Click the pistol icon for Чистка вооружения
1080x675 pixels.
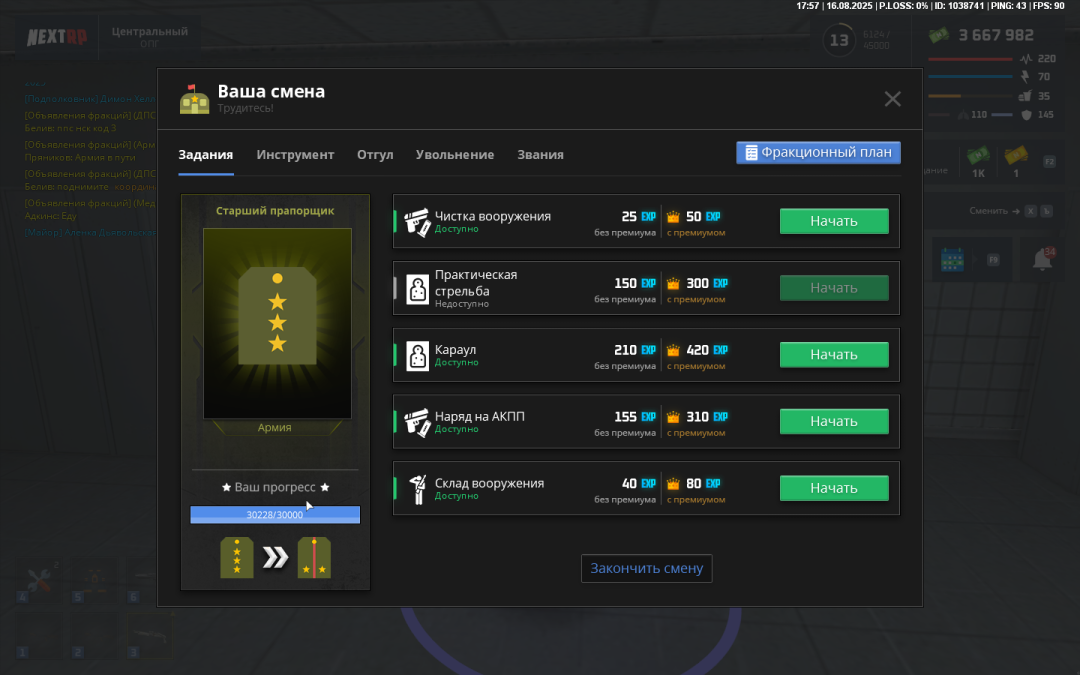pos(417,222)
